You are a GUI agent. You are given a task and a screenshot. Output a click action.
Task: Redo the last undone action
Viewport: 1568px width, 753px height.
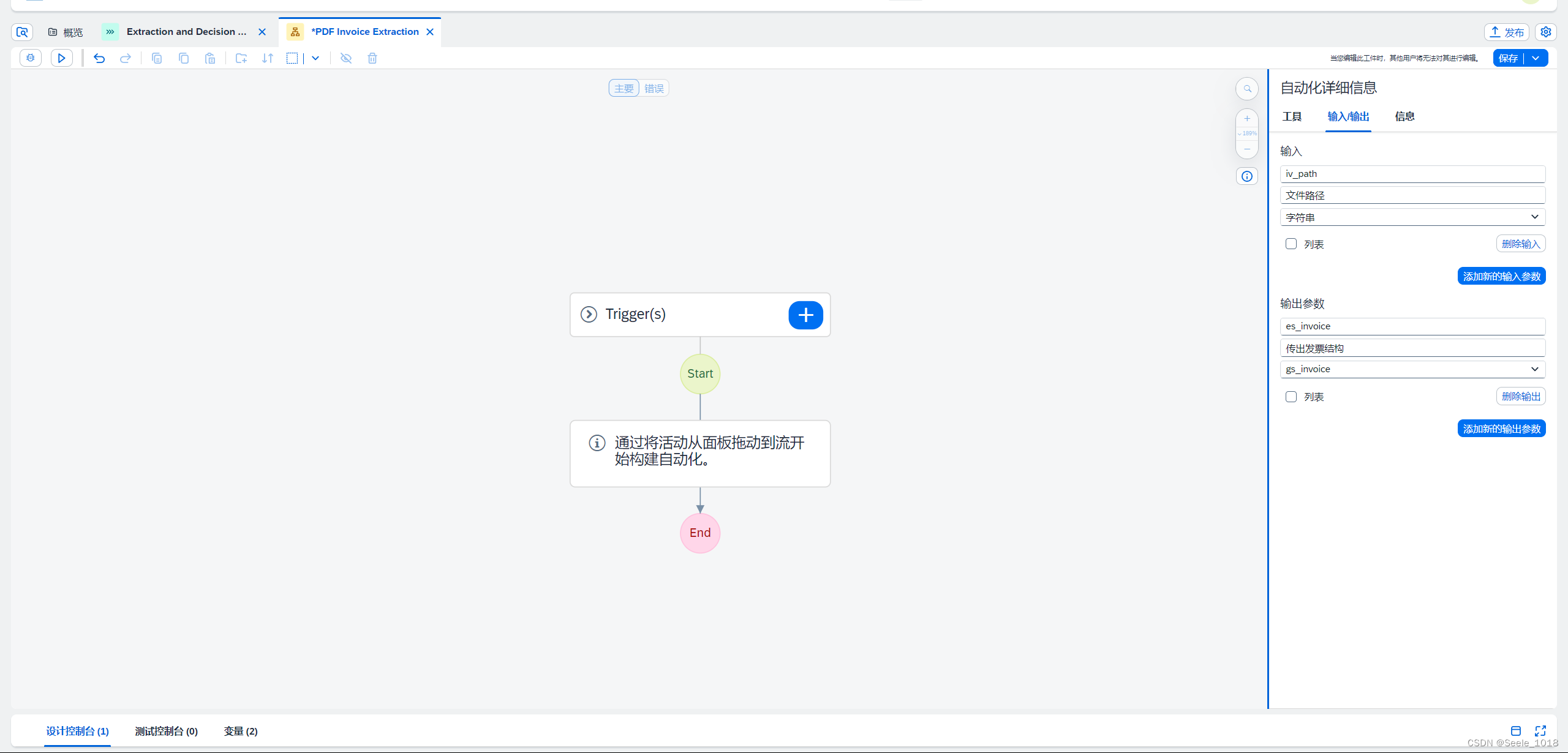click(126, 58)
